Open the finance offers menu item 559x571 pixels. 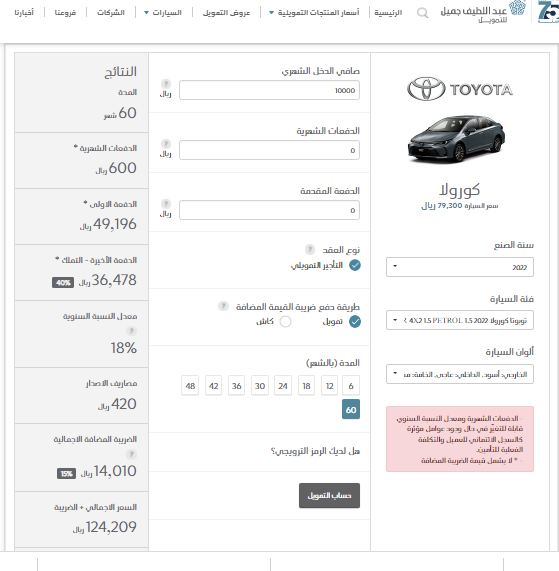(x=226, y=12)
